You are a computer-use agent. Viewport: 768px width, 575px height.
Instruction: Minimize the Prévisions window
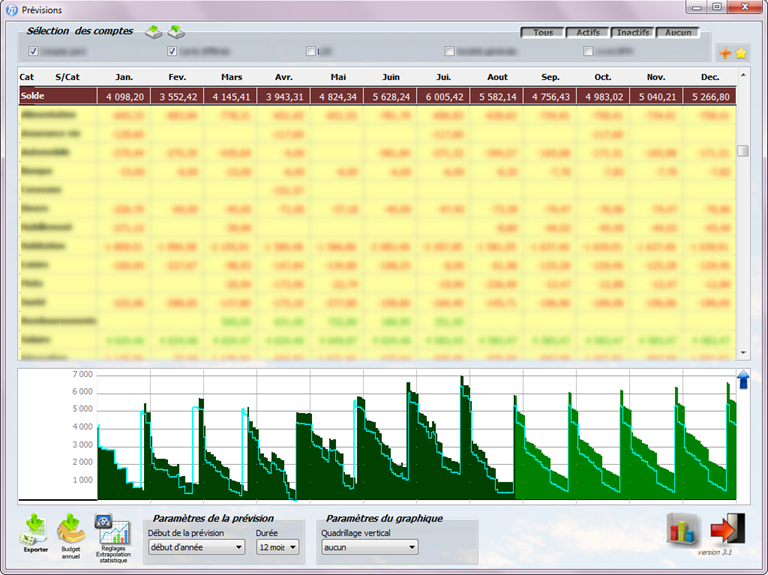(696, 7)
